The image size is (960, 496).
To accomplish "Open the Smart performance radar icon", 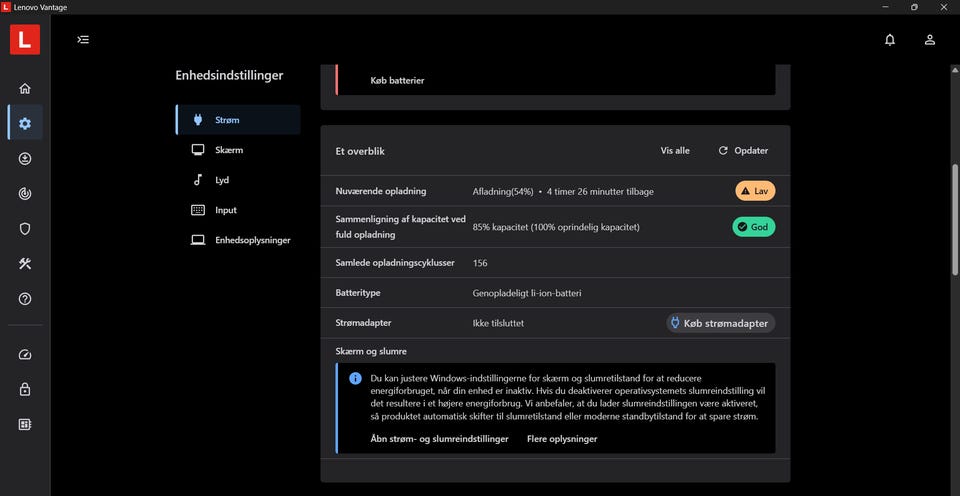I will point(25,194).
